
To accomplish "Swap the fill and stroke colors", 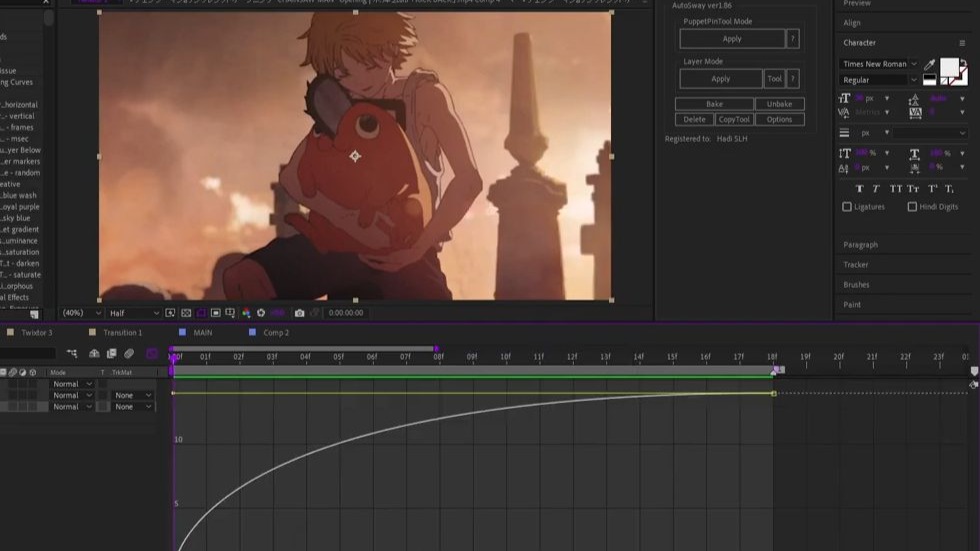I will point(963,62).
